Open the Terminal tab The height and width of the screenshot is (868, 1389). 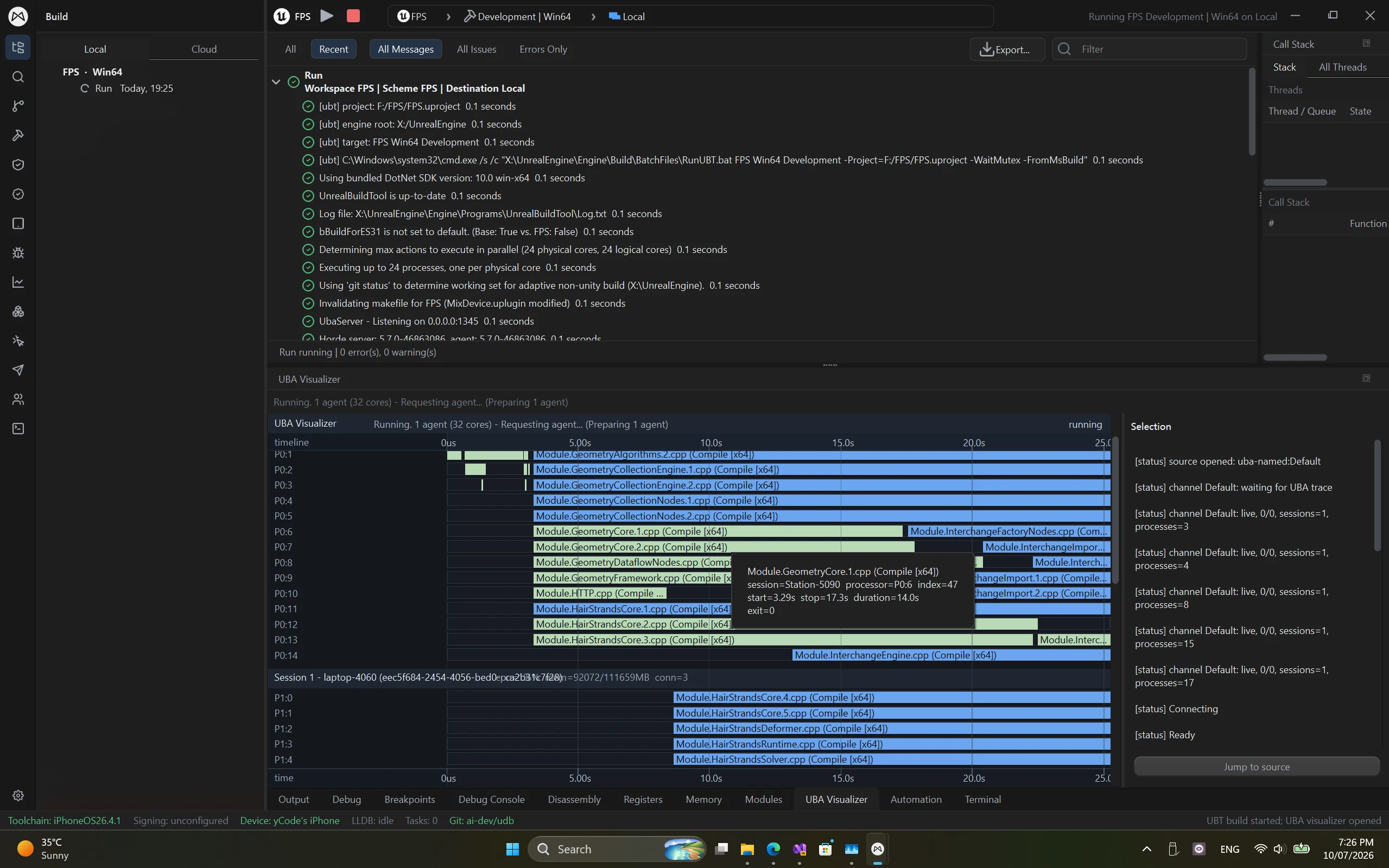click(x=982, y=799)
